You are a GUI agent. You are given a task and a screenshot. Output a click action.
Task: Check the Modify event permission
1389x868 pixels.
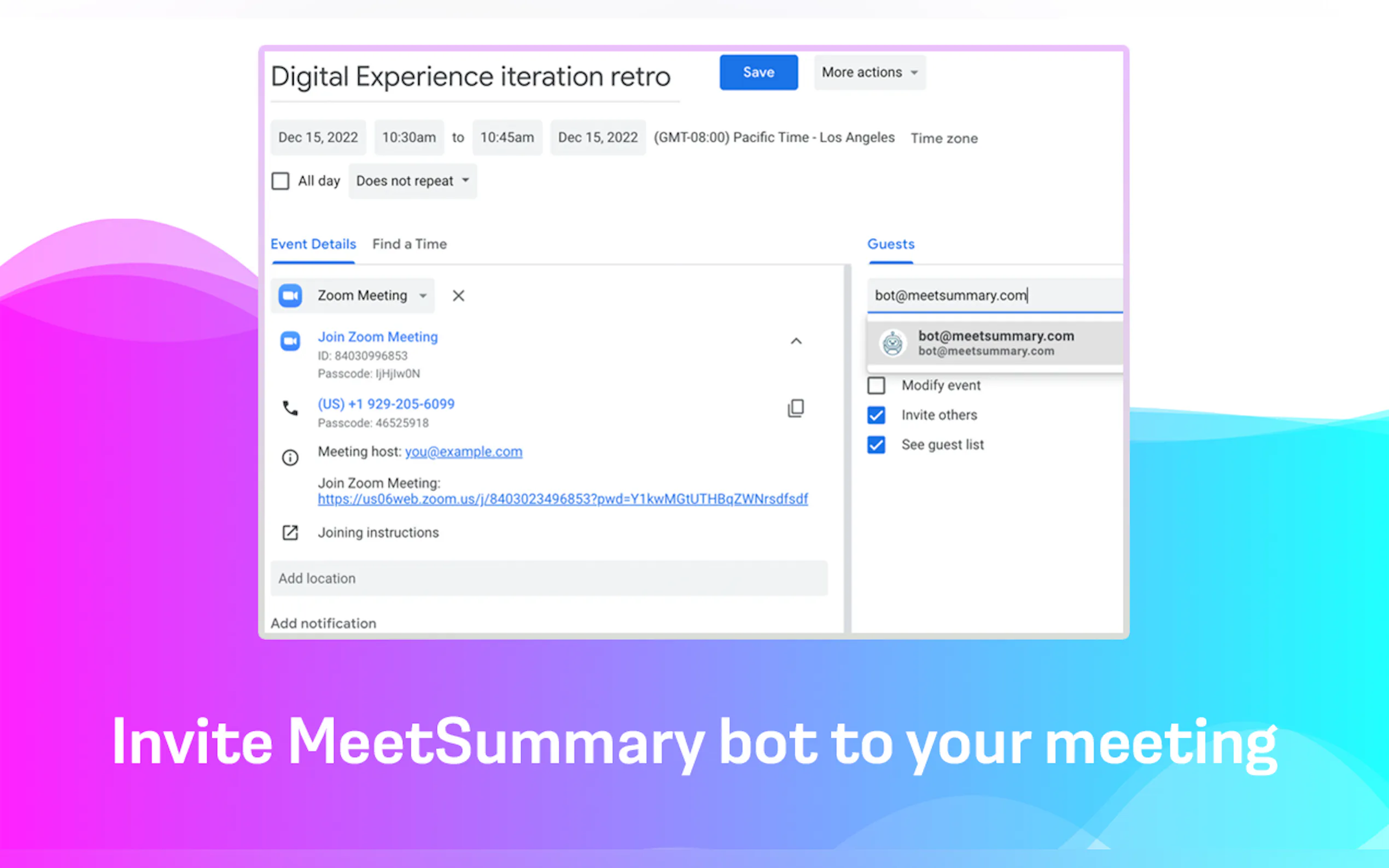click(x=876, y=386)
